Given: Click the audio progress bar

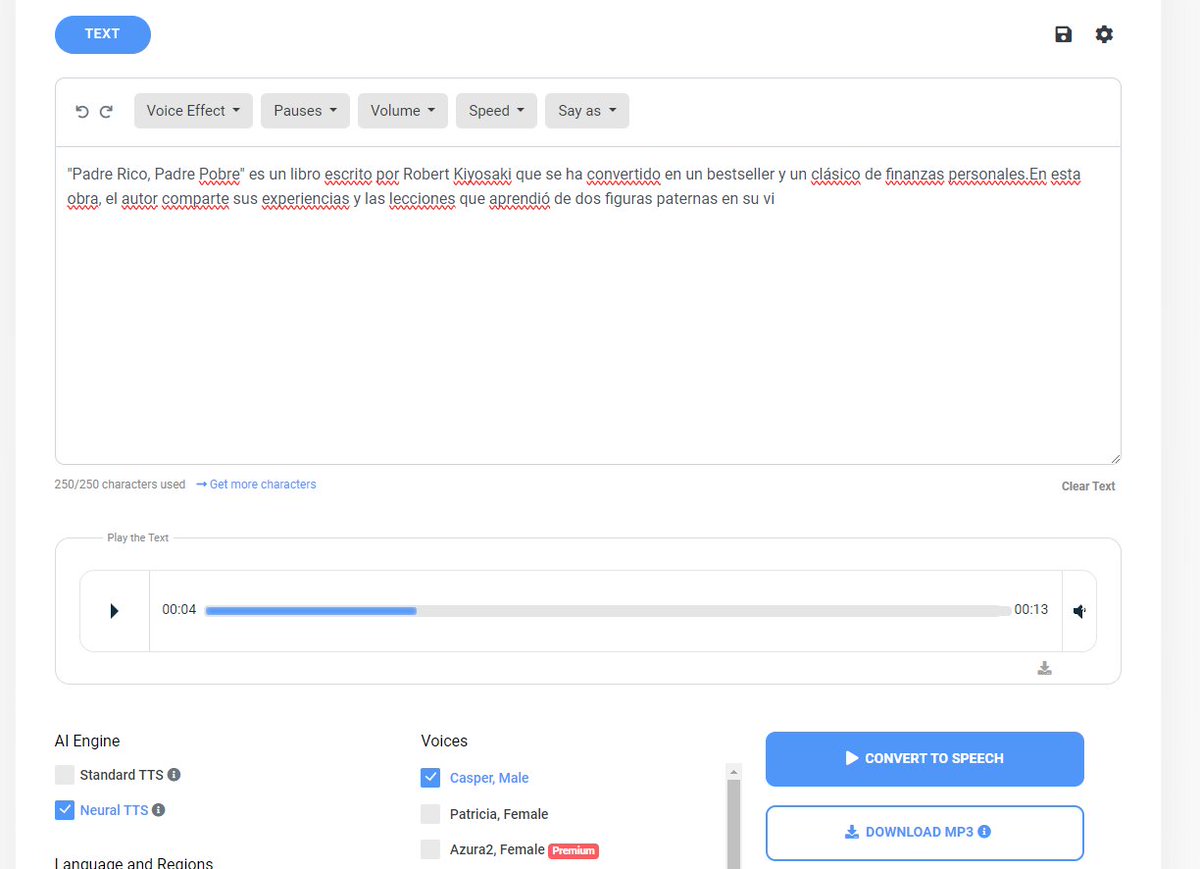Looking at the screenshot, I should [608, 610].
